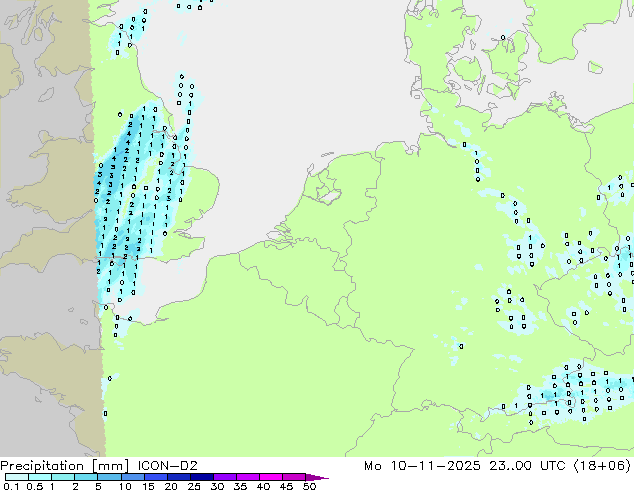The image size is (634, 490).
Task: Click the '0.1' legend scale value
Action: tap(11, 486)
